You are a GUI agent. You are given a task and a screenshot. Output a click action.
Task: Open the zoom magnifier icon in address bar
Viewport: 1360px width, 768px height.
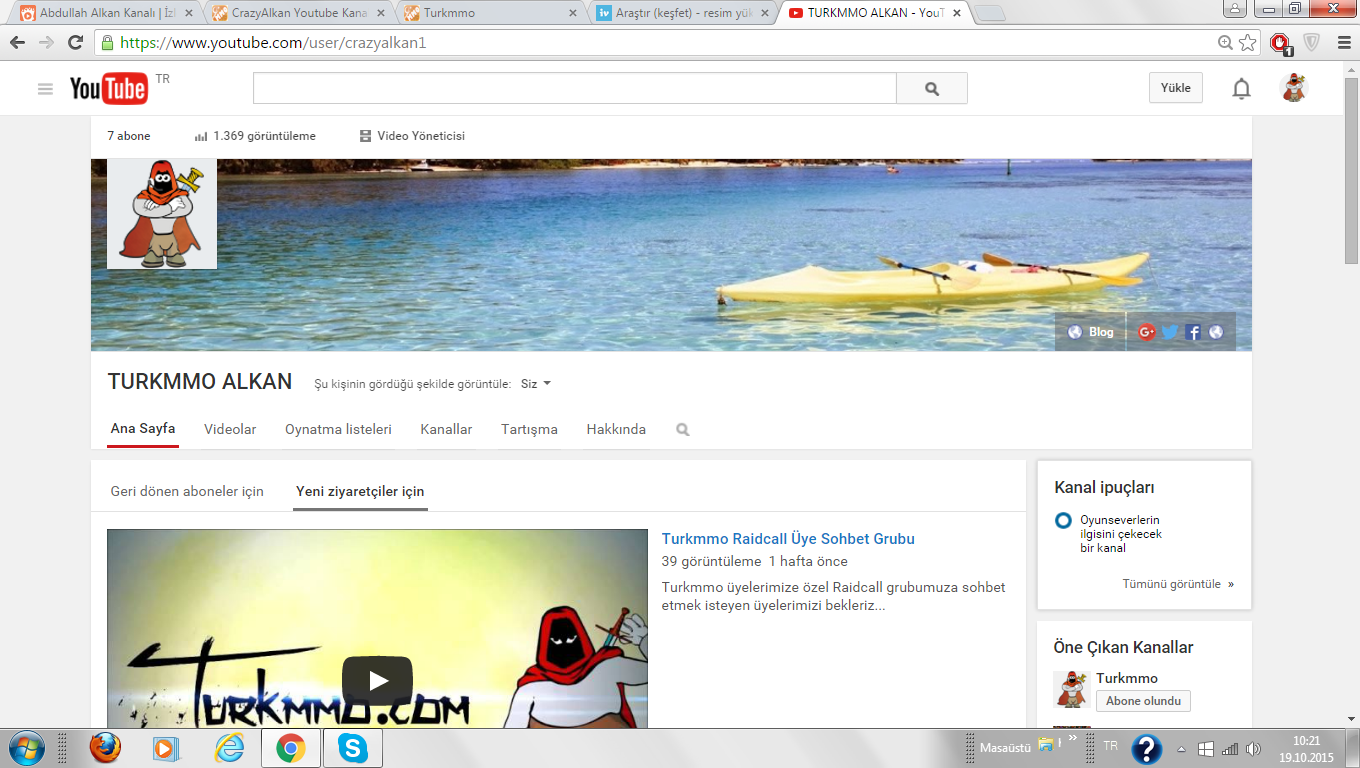pos(1225,43)
